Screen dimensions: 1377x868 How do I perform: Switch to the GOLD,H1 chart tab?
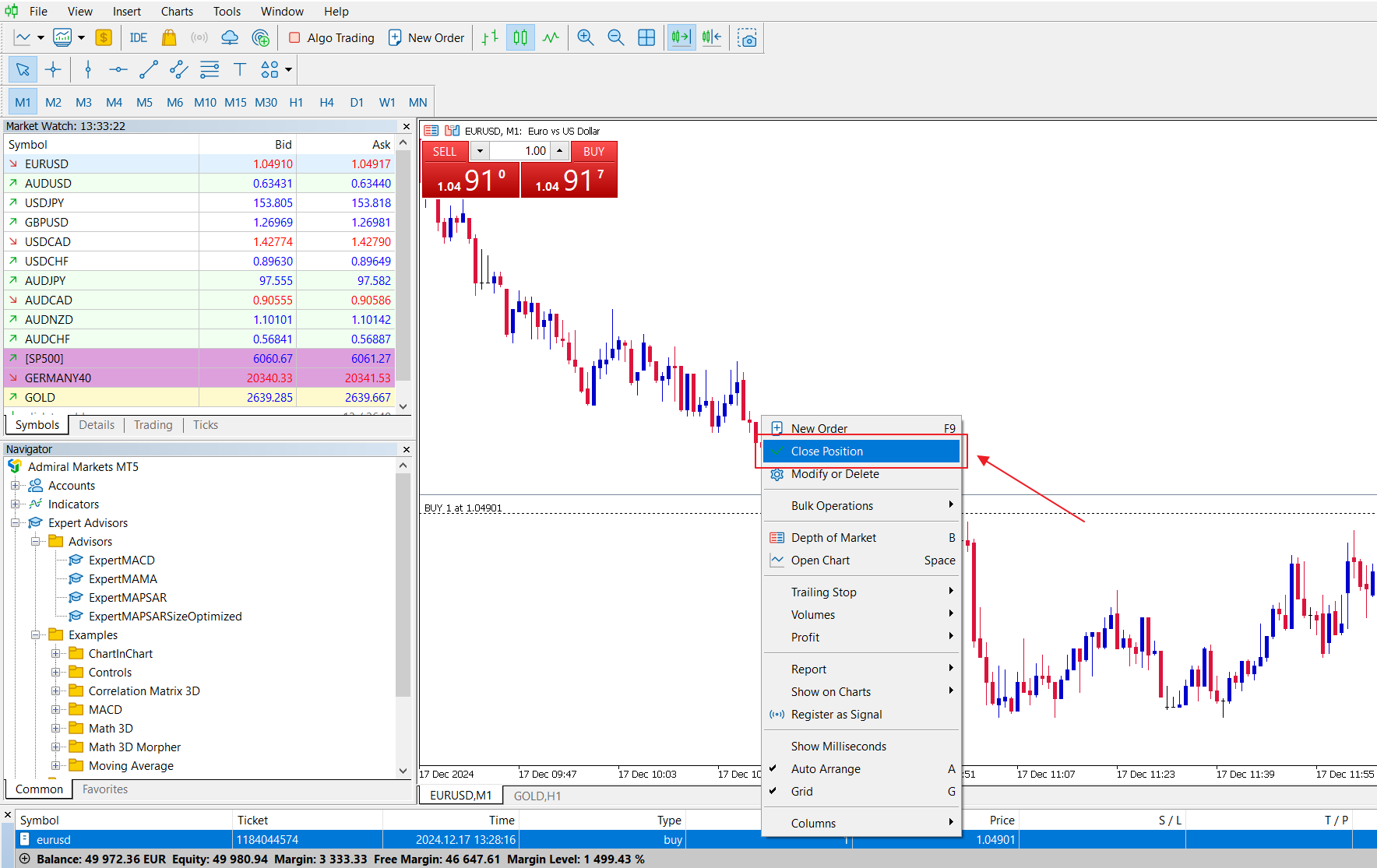[x=537, y=796]
